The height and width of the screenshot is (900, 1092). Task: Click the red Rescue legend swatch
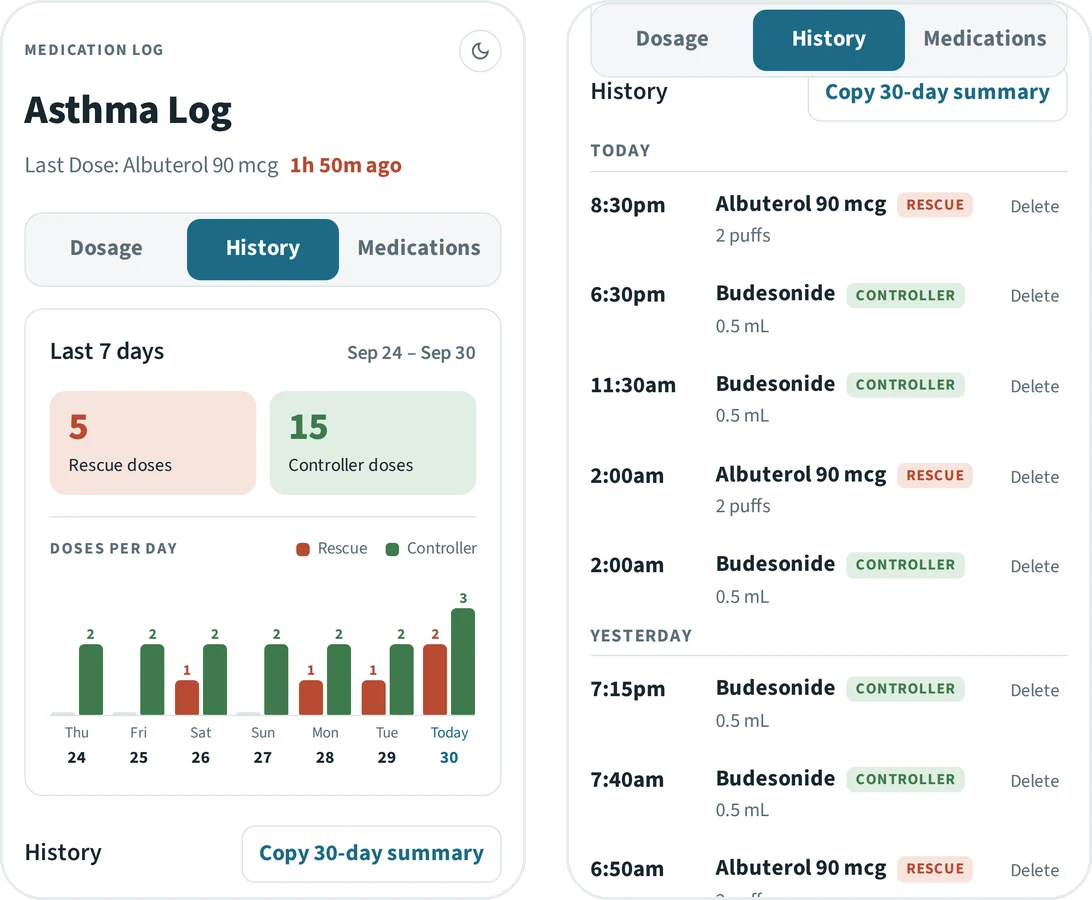pos(303,550)
